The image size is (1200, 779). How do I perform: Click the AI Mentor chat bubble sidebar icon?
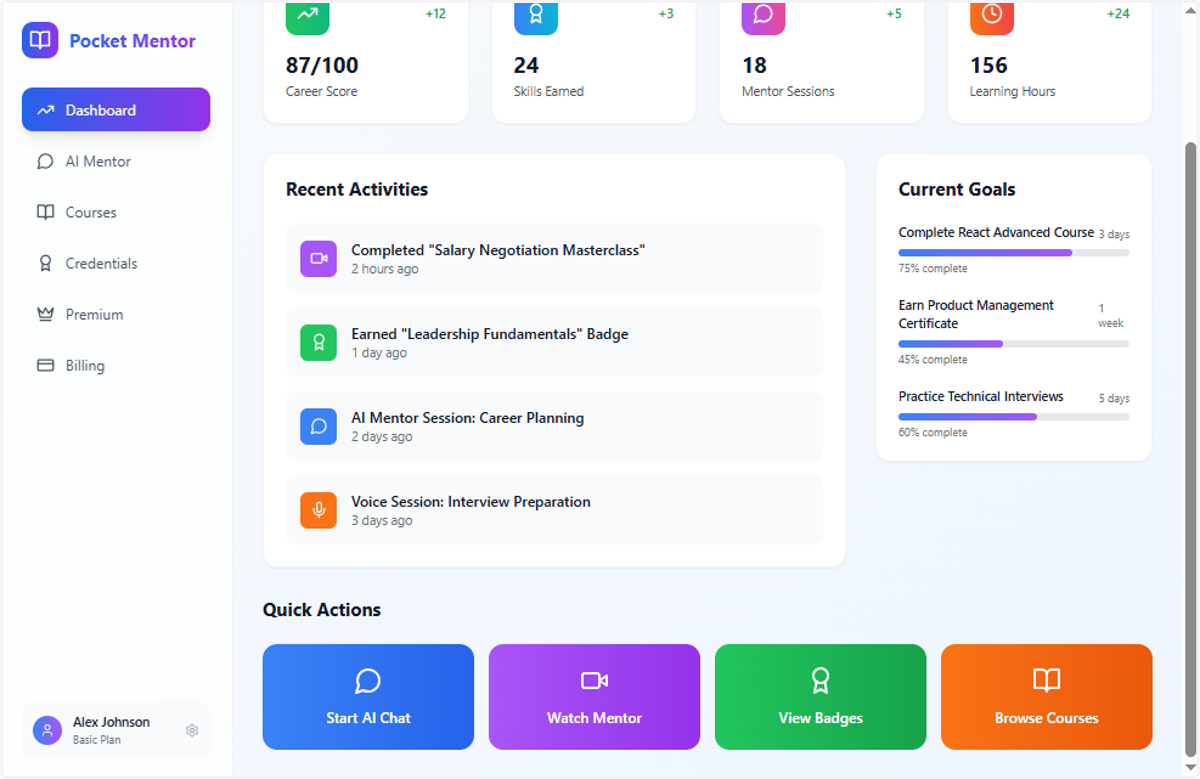click(45, 161)
